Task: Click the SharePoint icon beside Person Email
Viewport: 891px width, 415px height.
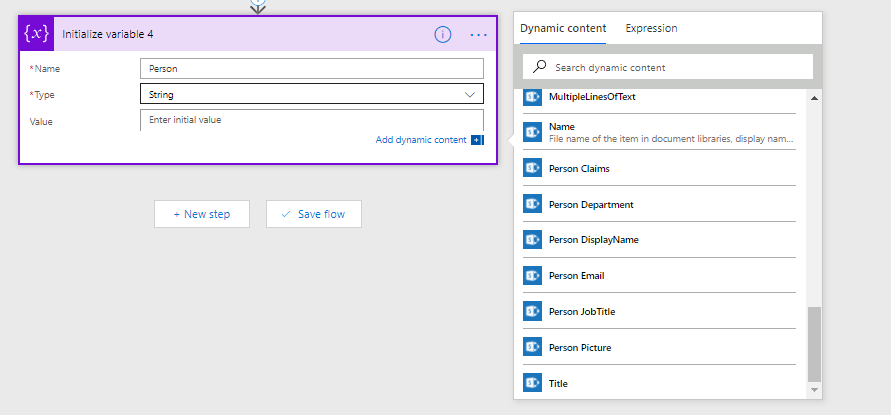Action: (x=532, y=275)
